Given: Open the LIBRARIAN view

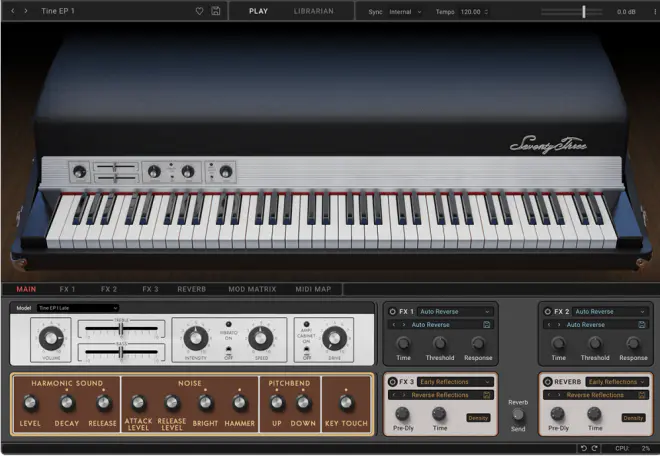Looking at the screenshot, I should pos(314,11).
